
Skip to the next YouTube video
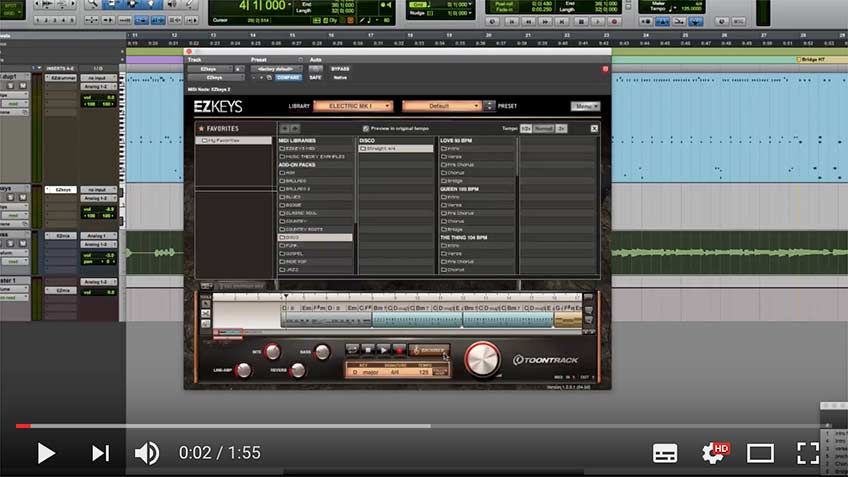(x=100, y=453)
